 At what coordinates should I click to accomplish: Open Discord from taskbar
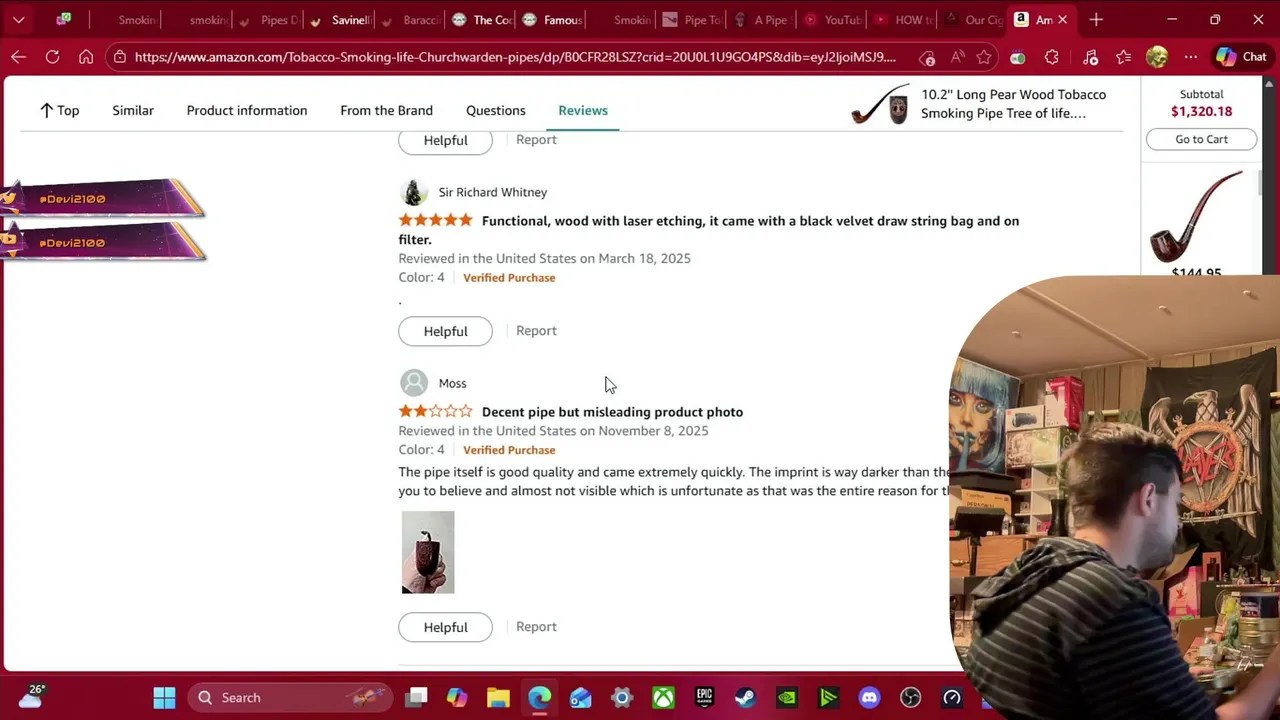coord(869,697)
